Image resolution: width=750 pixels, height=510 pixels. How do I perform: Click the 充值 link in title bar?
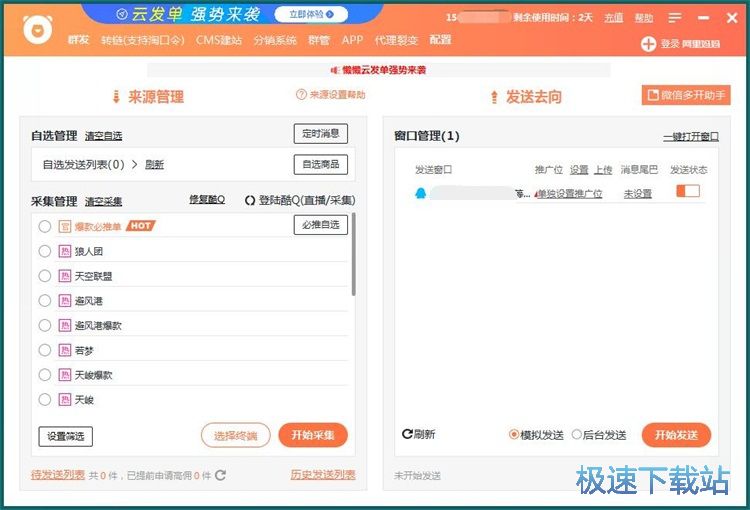pyautogui.click(x=614, y=18)
